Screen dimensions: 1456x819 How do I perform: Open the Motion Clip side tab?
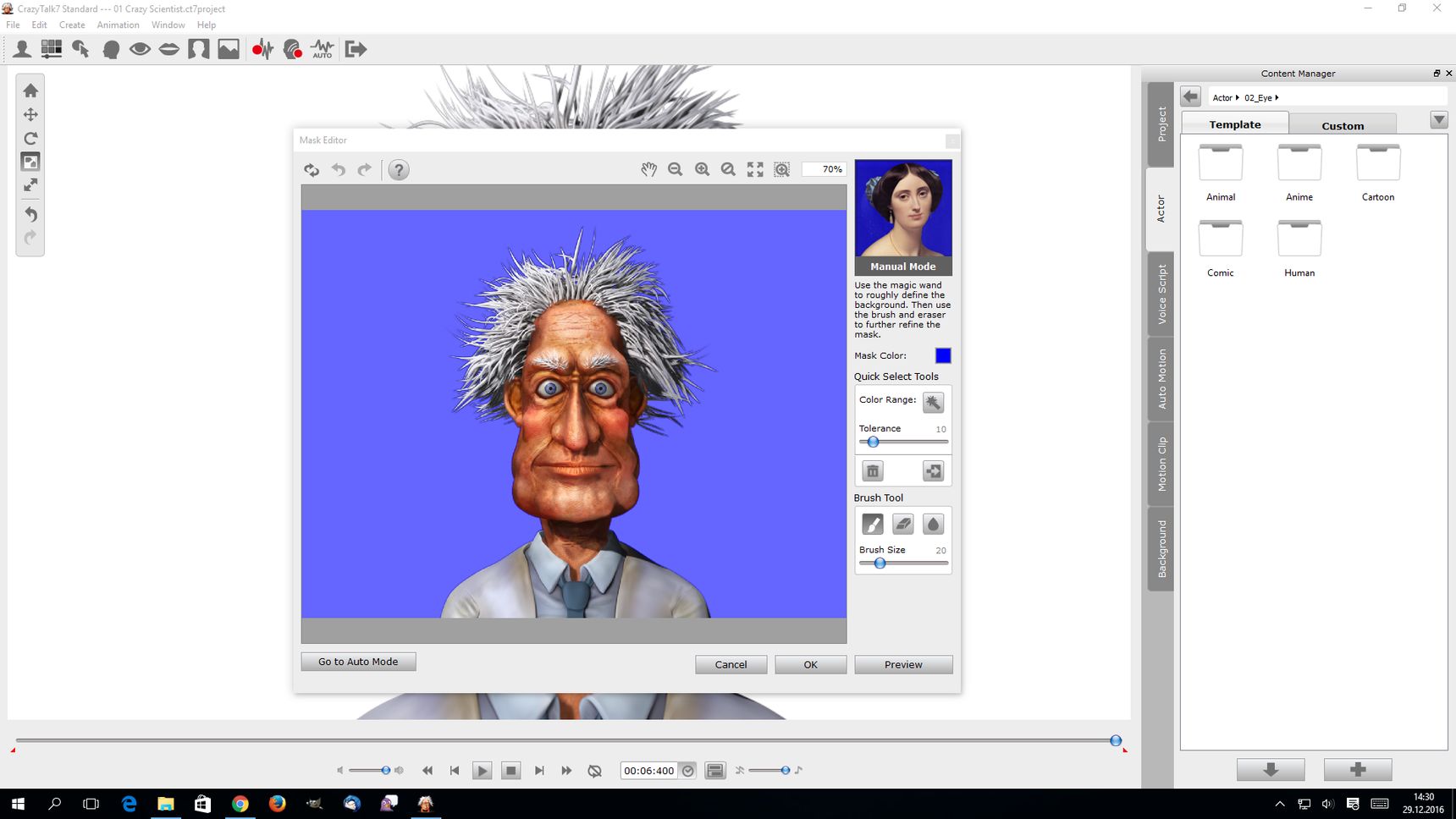(x=1161, y=464)
